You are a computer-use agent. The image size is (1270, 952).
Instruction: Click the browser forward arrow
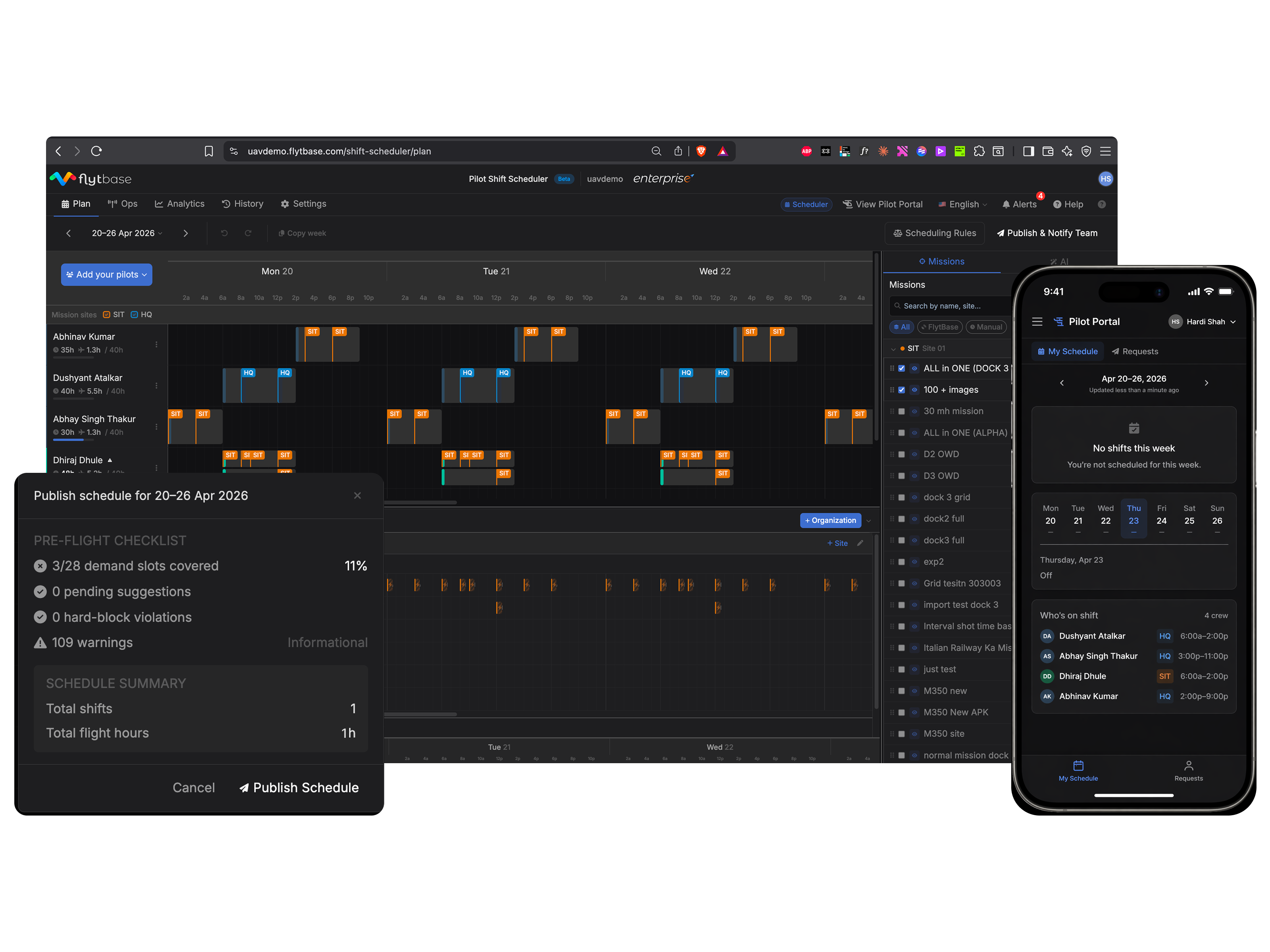point(77,151)
